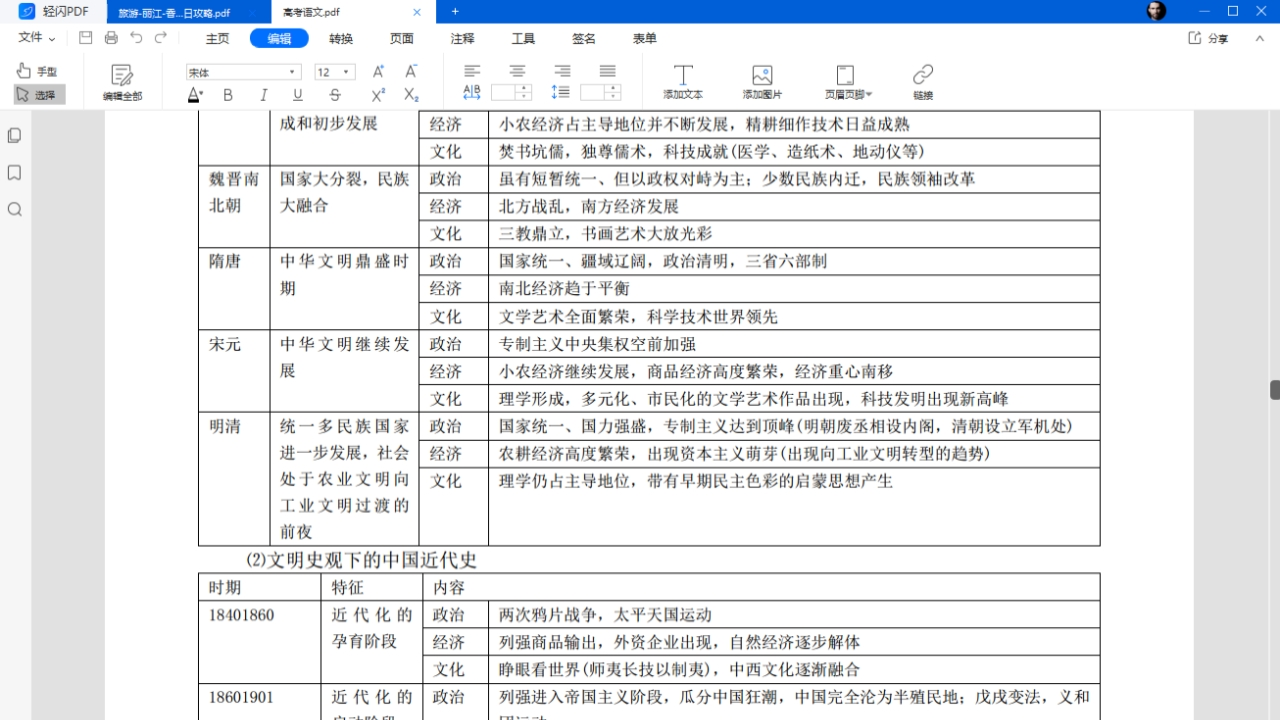1280x720 pixels.
Task: Toggle underline formatting
Action: 298,95
